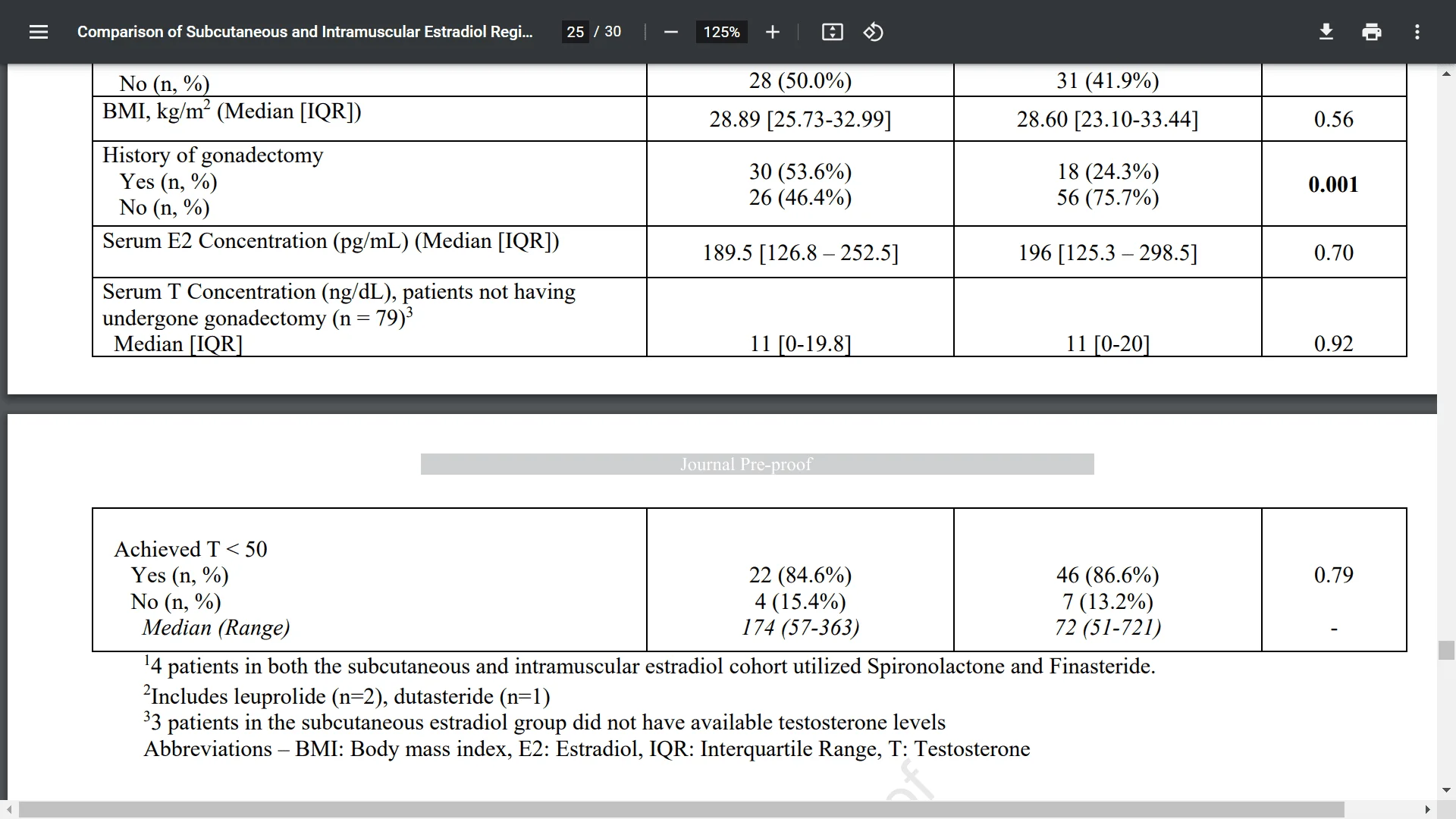
Task: Select the bold 0.001 p-value cell
Action: tap(1333, 184)
